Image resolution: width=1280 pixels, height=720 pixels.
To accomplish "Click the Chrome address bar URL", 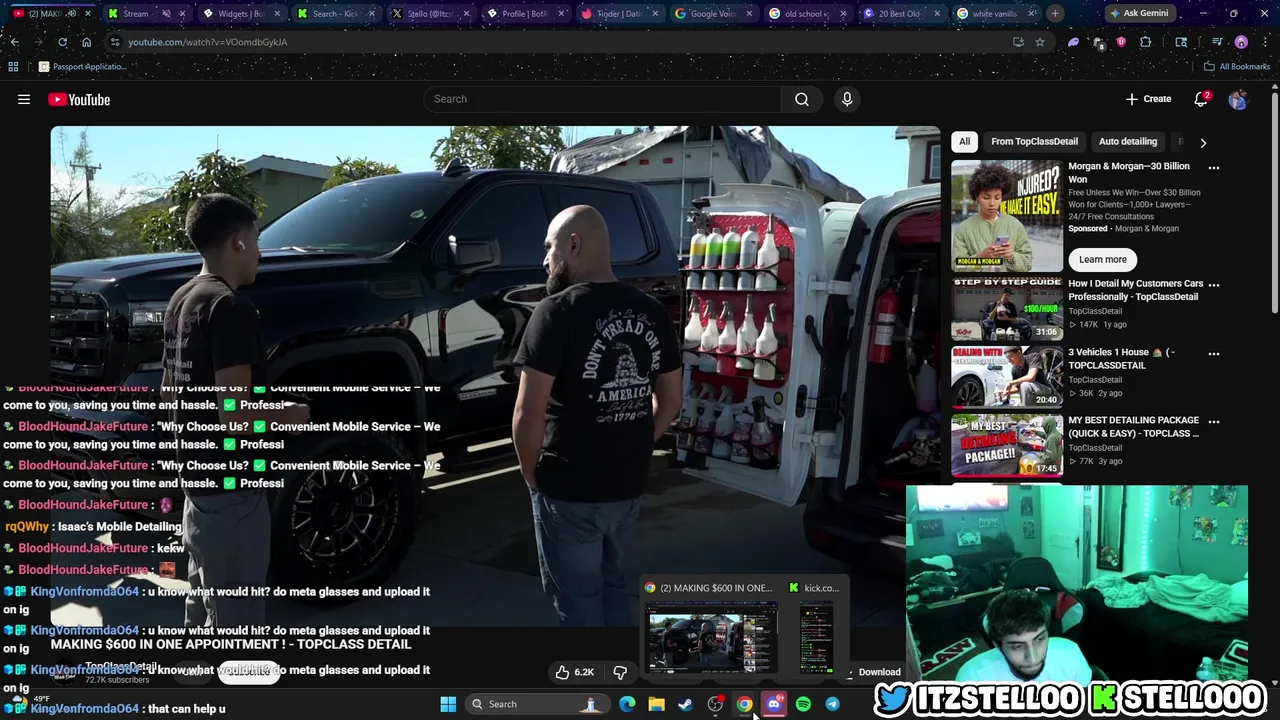I will (x=207, y=42).
